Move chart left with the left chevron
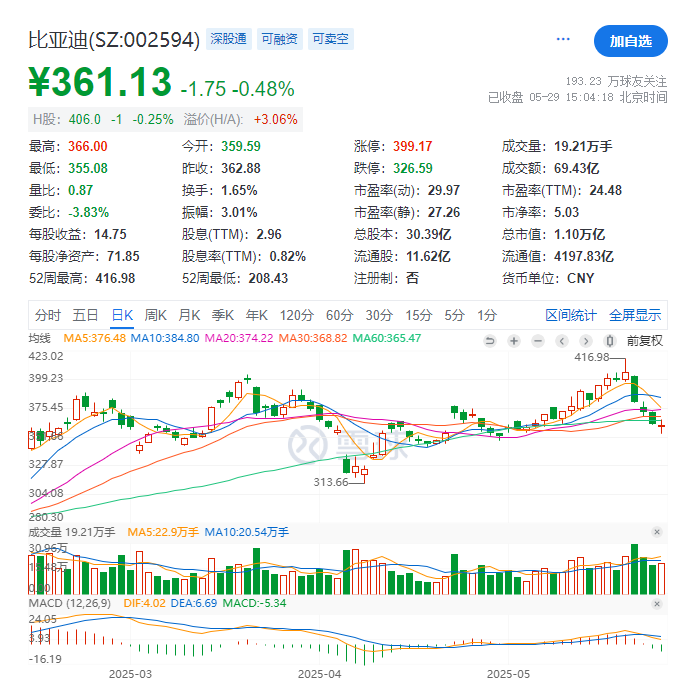 562,341
